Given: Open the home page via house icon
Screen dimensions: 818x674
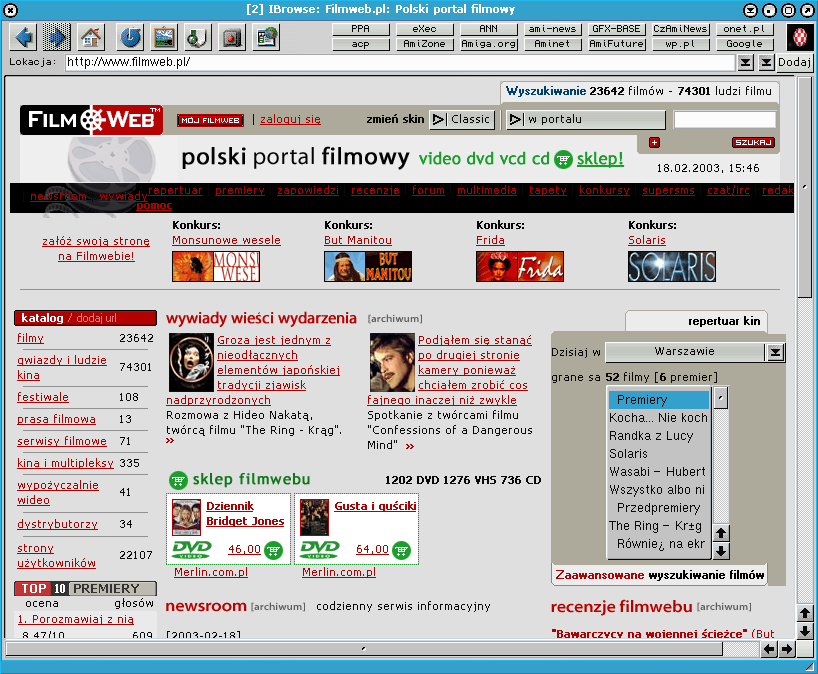Looking at the screenshot, I should point(91,37).
